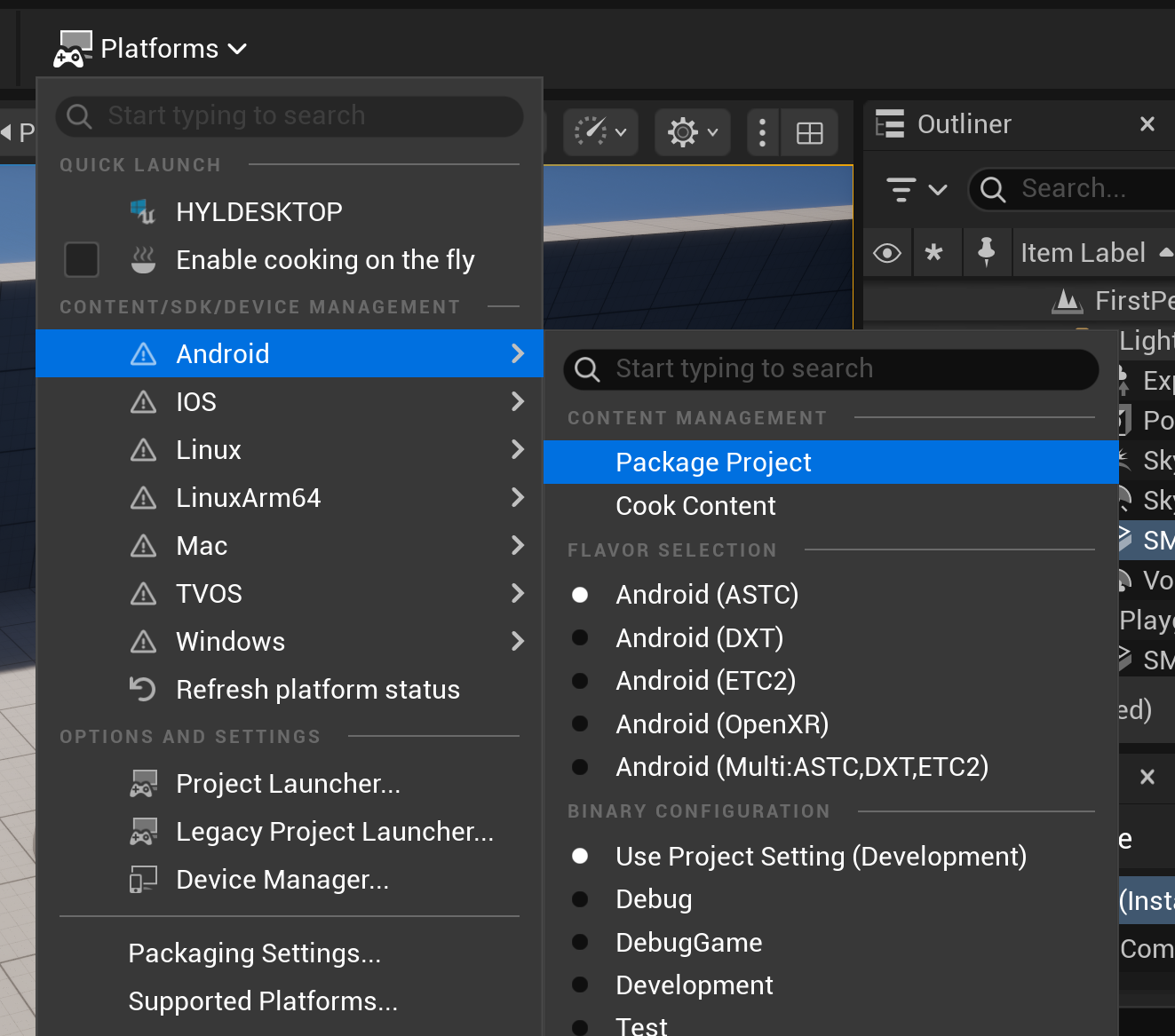The height and width of the screenshot is (1036, 1175).
Task: Click the viewport layout grid icon
Action: (809, 133)
